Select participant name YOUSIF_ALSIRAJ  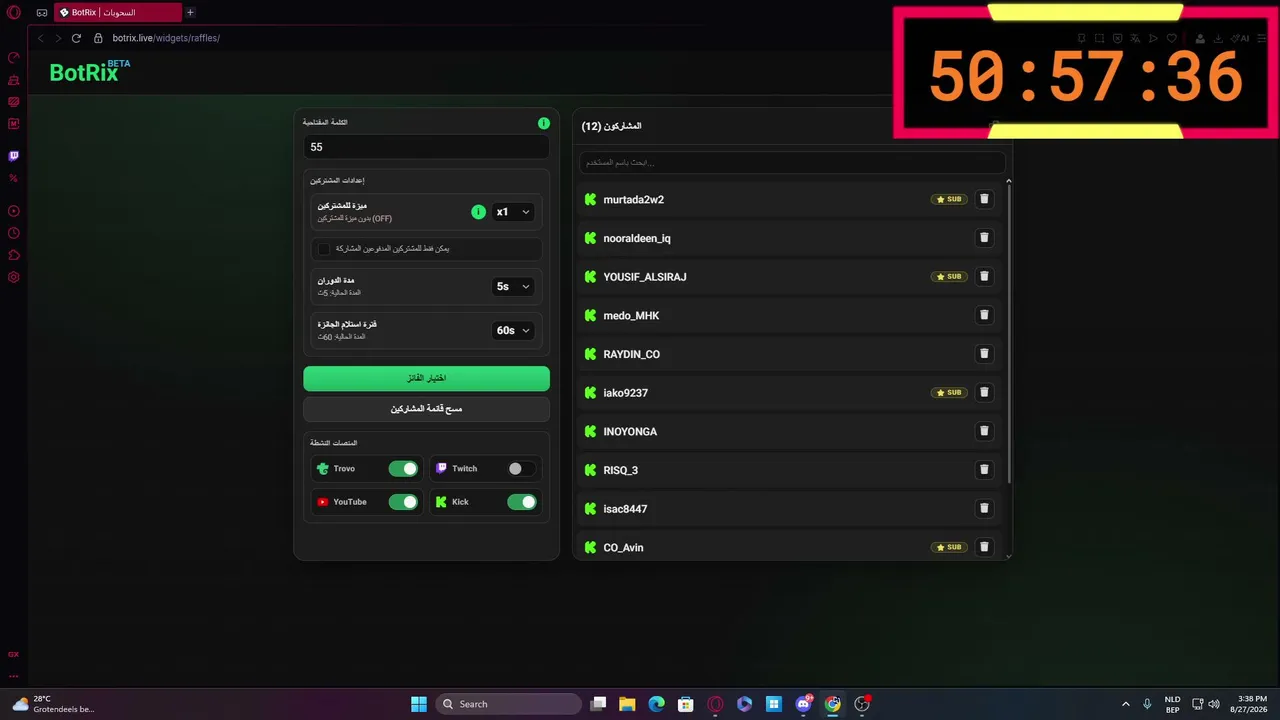tap(645, 277)
